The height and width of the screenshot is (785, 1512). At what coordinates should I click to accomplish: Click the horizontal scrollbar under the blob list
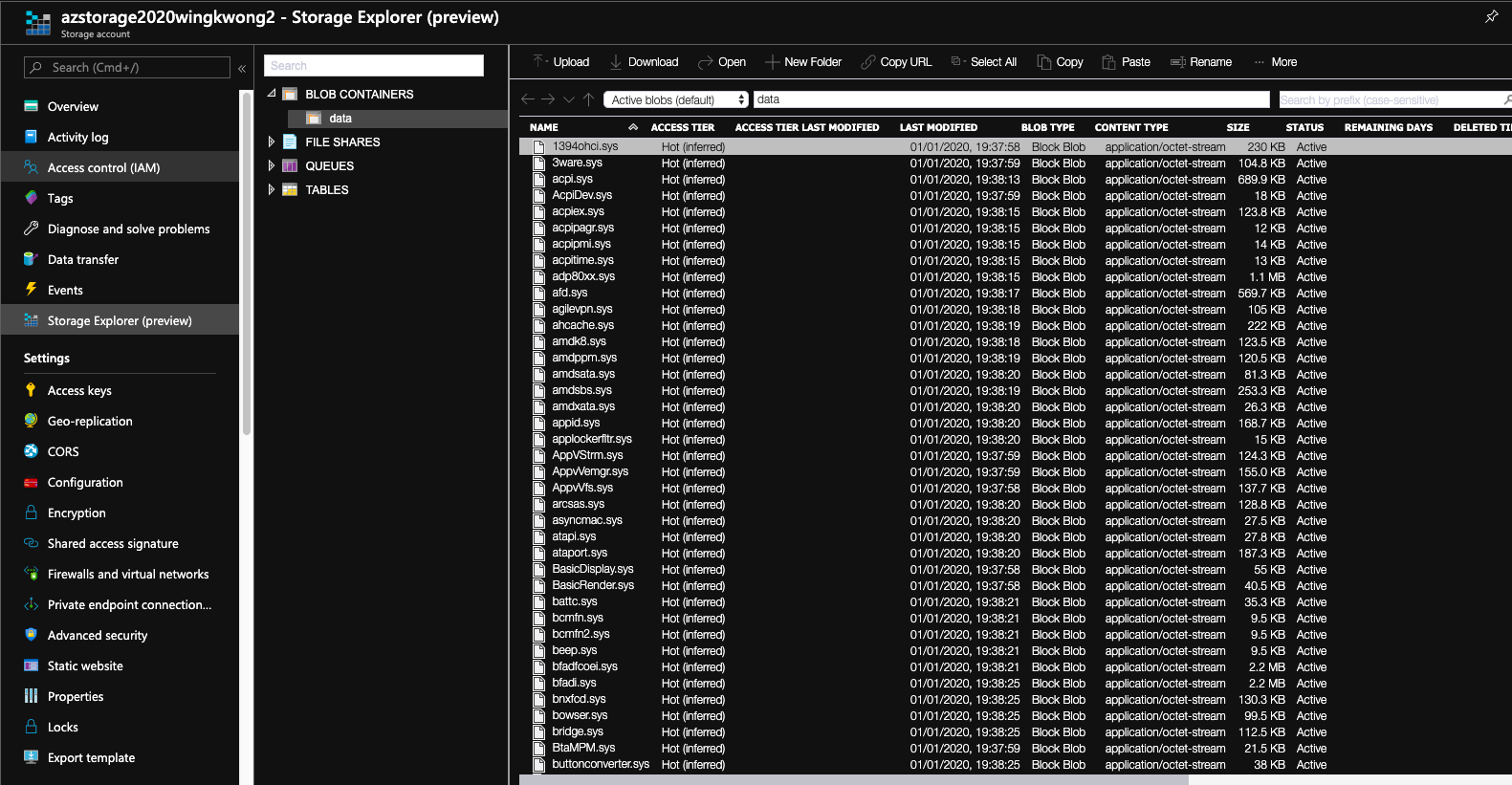point(853,779)
